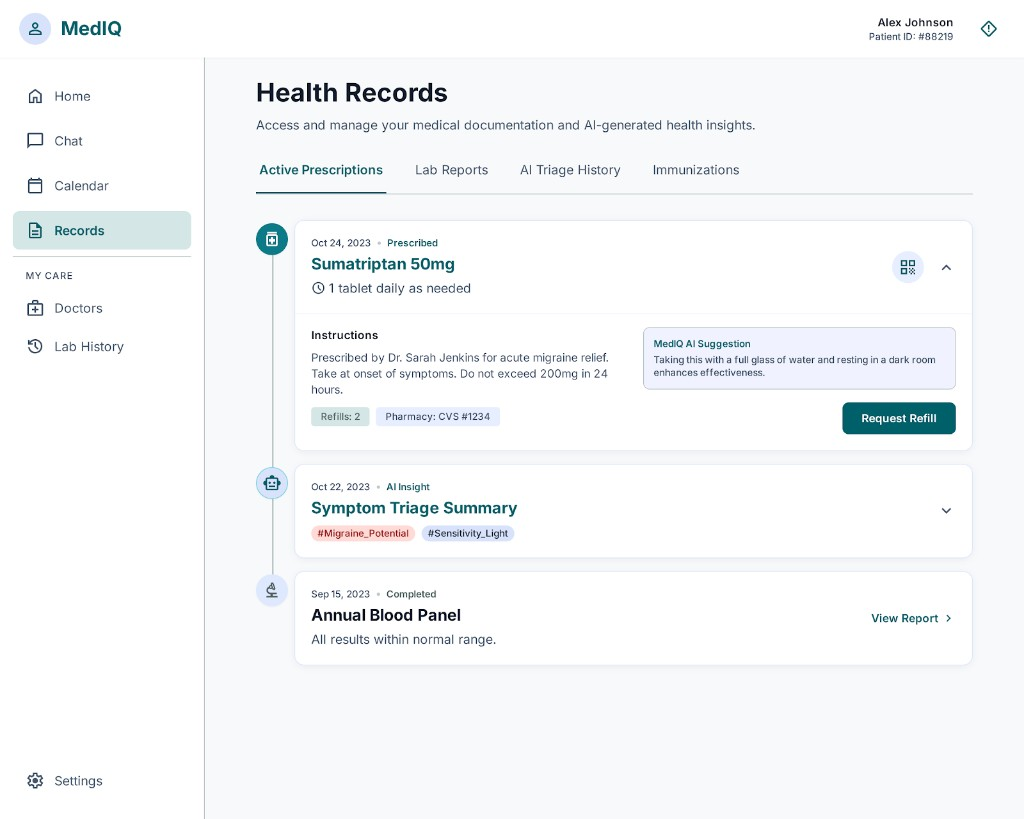Click the #Migraine_Potential tag
This screenshot has width=1024, height=819.
[363, 534]
